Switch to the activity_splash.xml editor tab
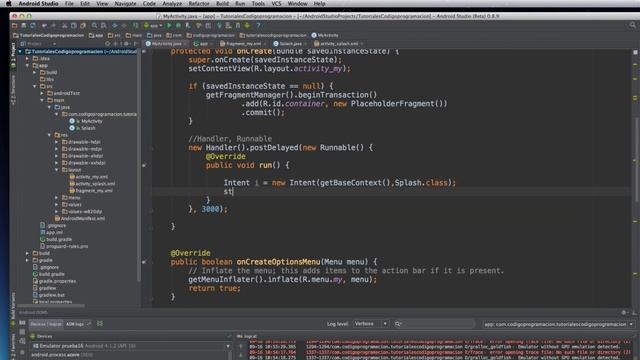Viewport: 640px width, 360px height. (x=338, y=44)
